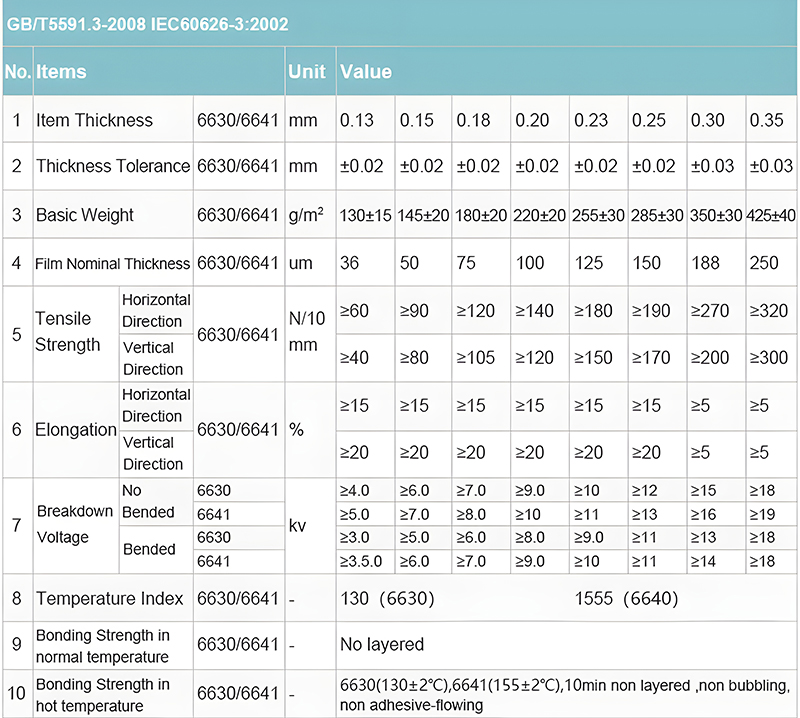Click the '125' film thickness value
Viewport: 800px width, 718px height.
[x=589, y=263]
